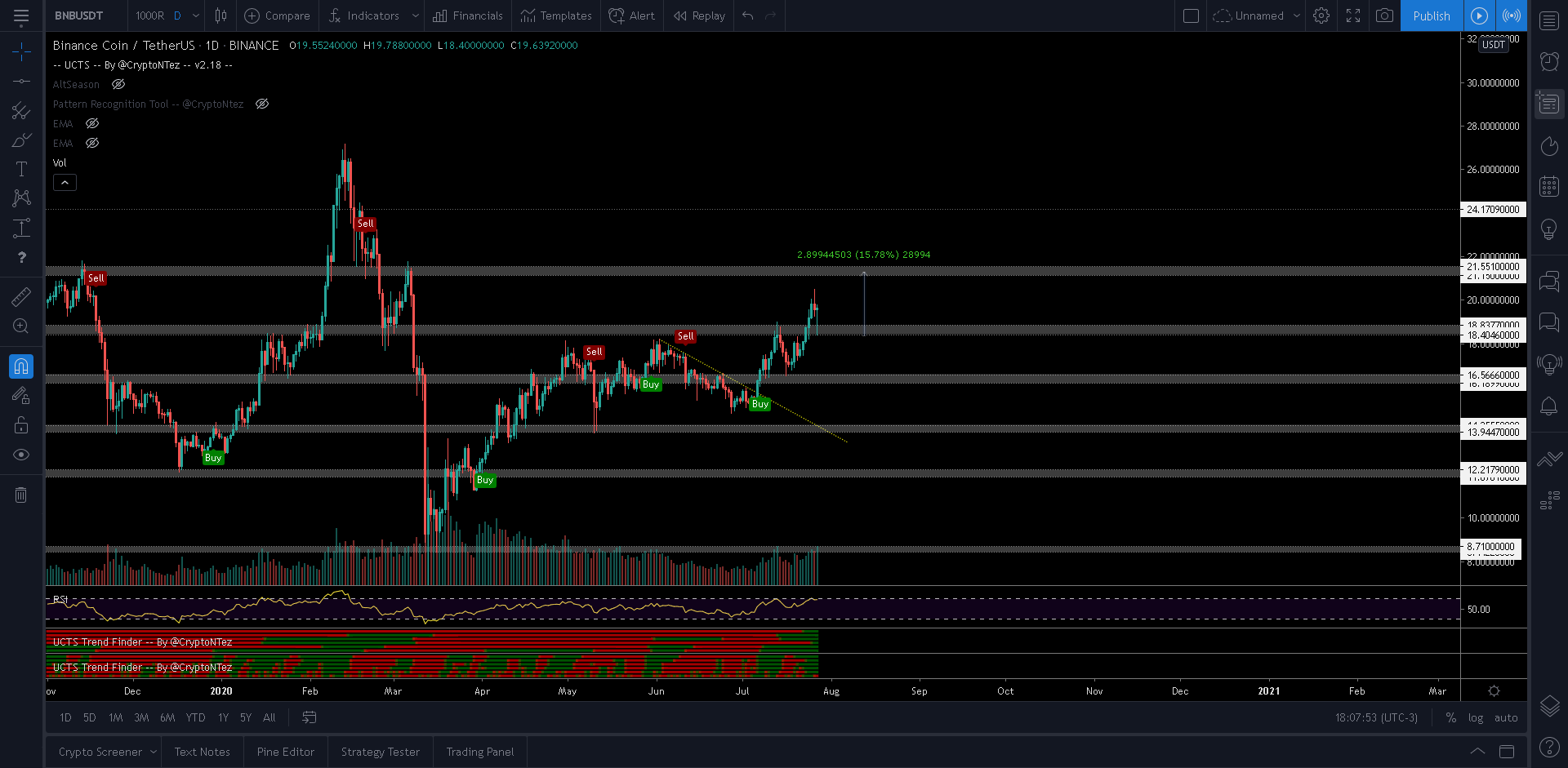
Task: Expand the indicators favorites dropdown arrow
Action: click(415, 16)
